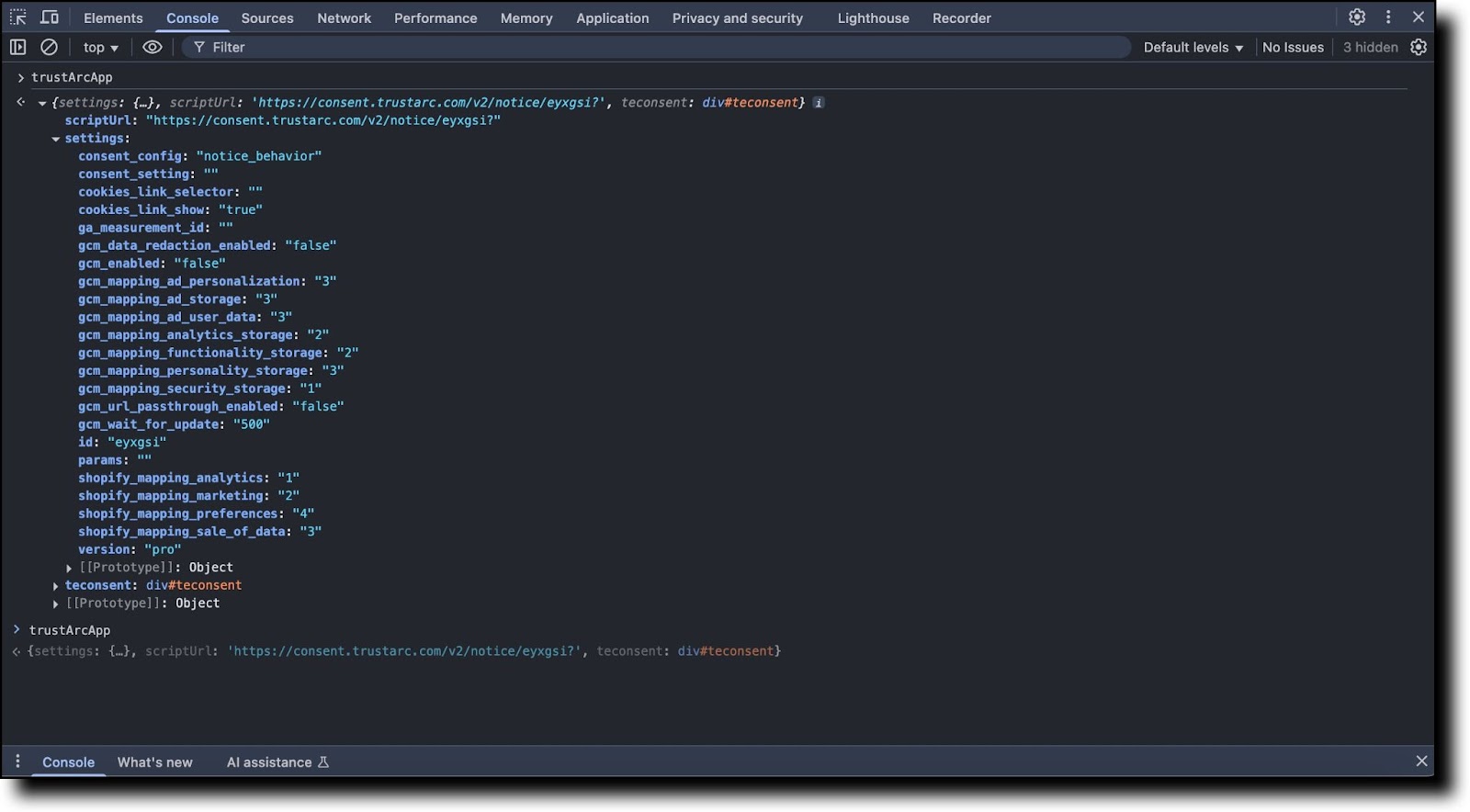Close DevTools with the top X icon
Viewport: 1470px width, 812px height.
pos(1419,17)
